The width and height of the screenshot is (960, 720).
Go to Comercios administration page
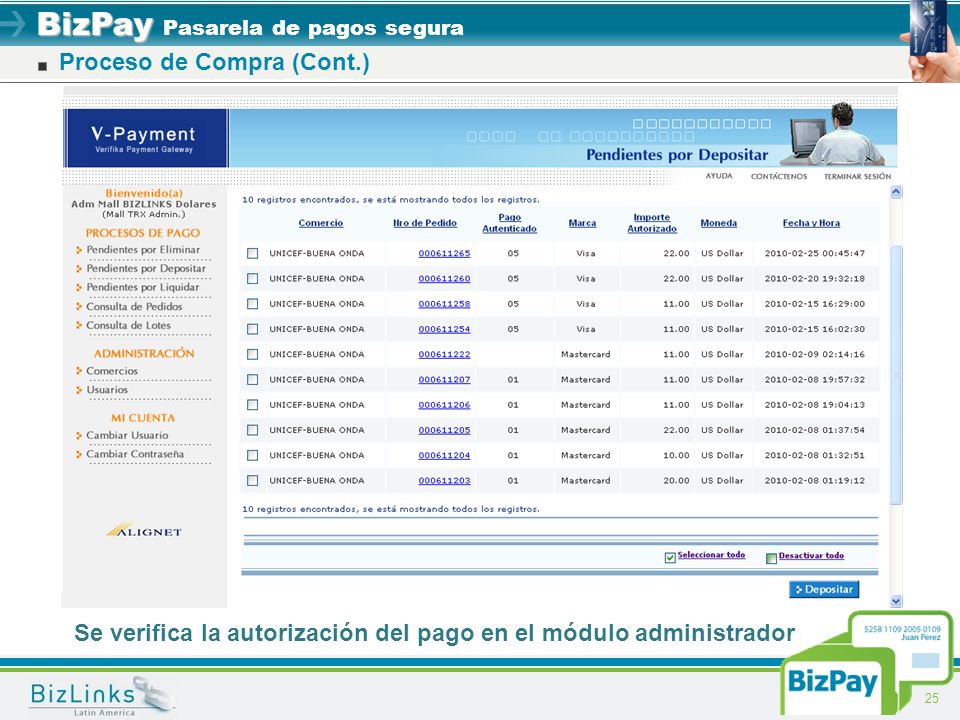coord(112,371)
